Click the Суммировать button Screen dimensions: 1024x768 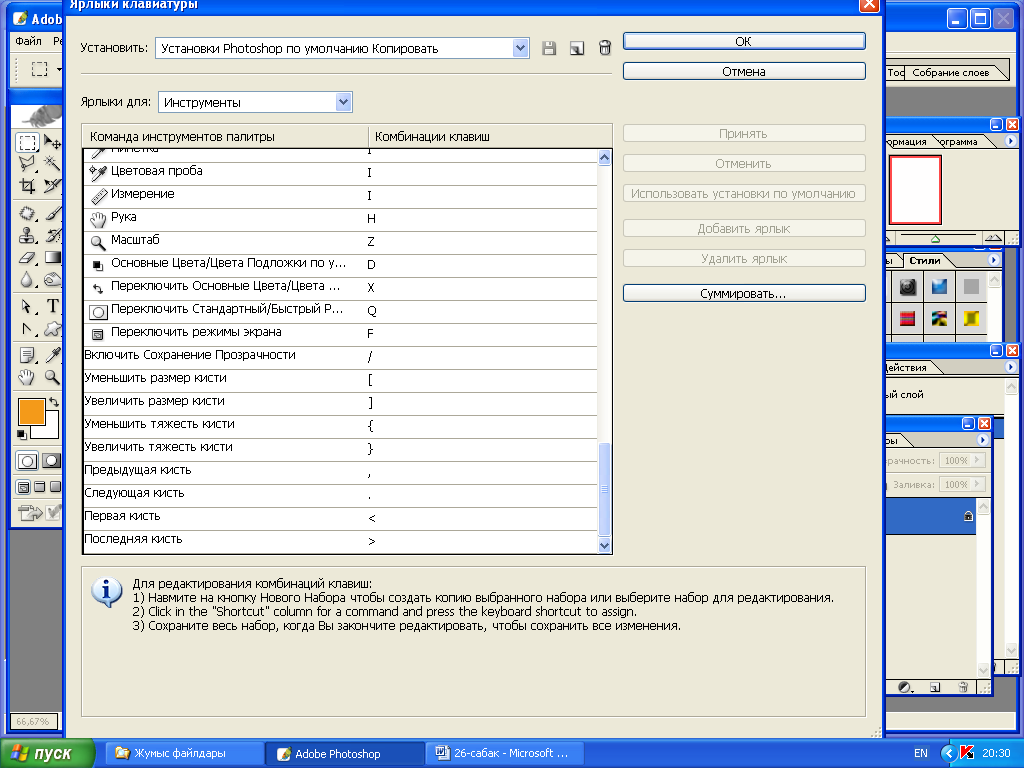click(x=744, y=293)
